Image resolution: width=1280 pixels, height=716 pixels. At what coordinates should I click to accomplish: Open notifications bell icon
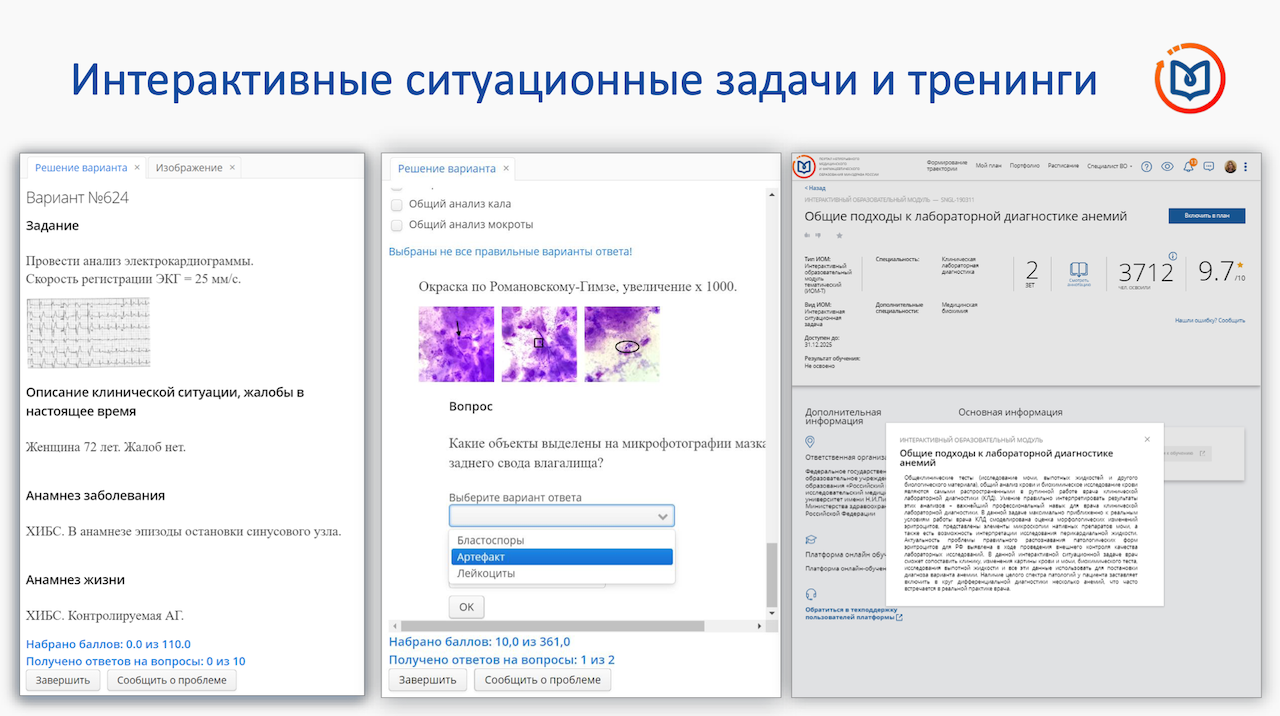[1188, 166]
